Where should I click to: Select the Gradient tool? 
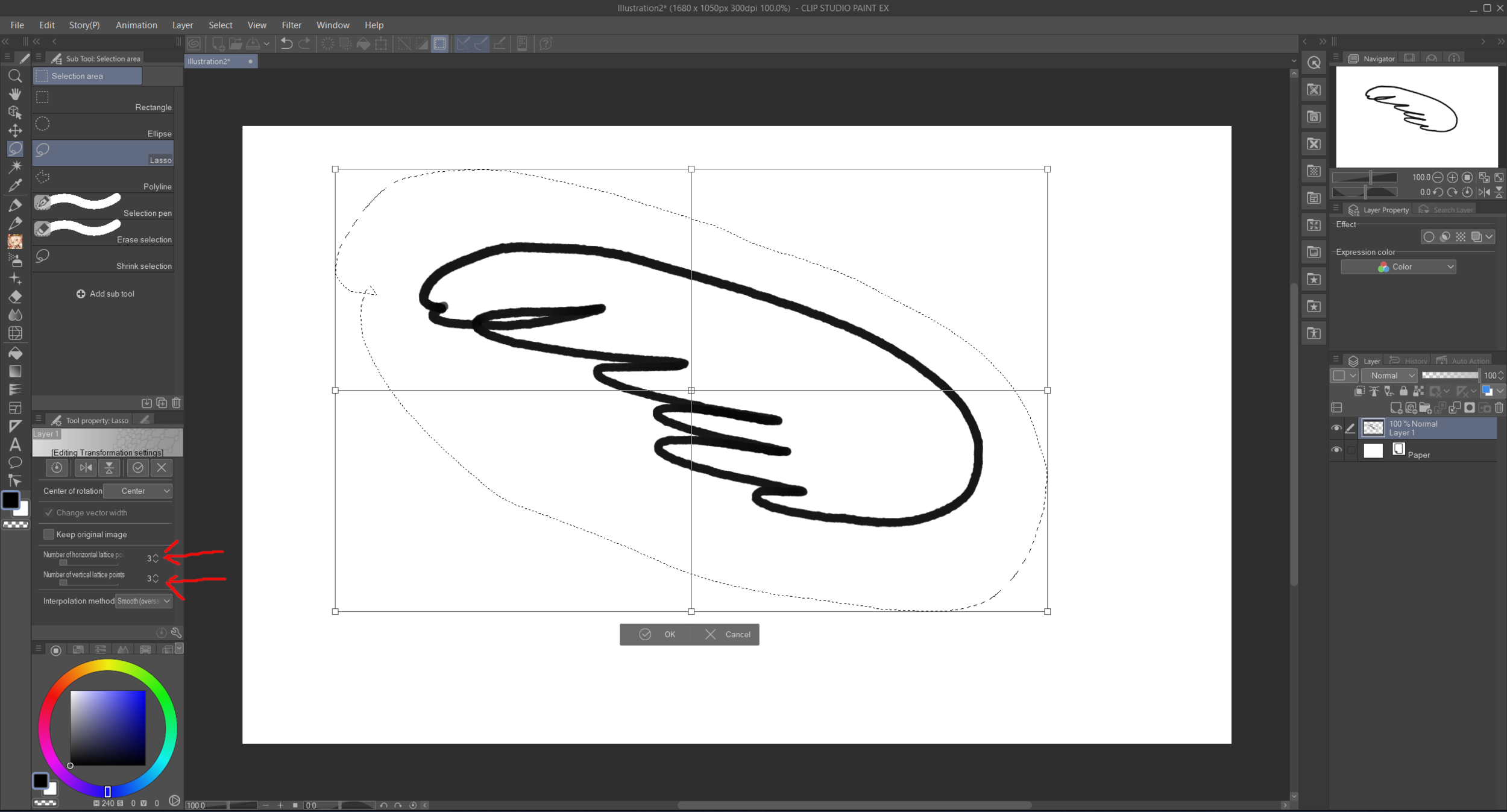point(15,372)
